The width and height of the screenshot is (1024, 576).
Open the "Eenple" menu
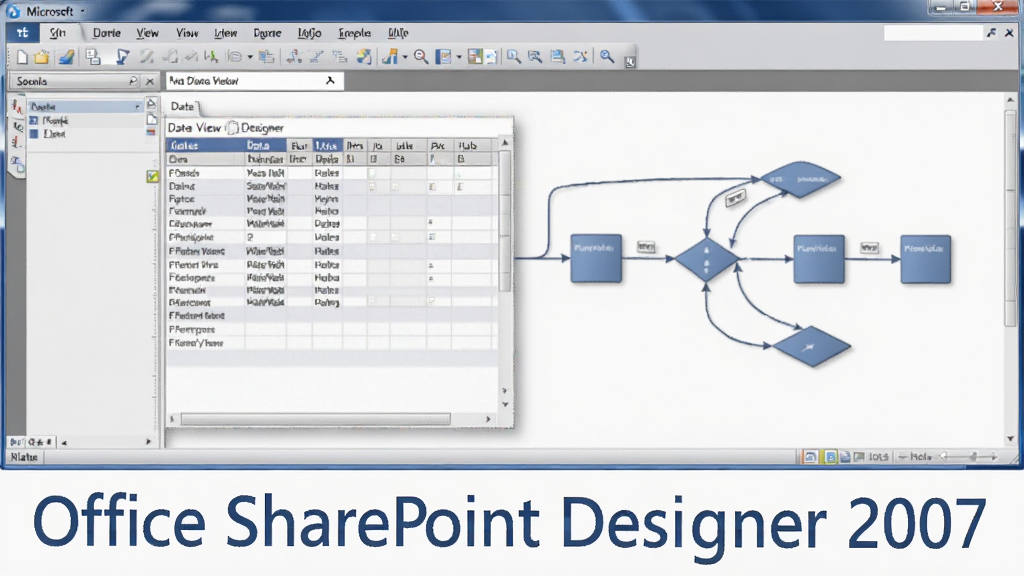coord(355,33)
